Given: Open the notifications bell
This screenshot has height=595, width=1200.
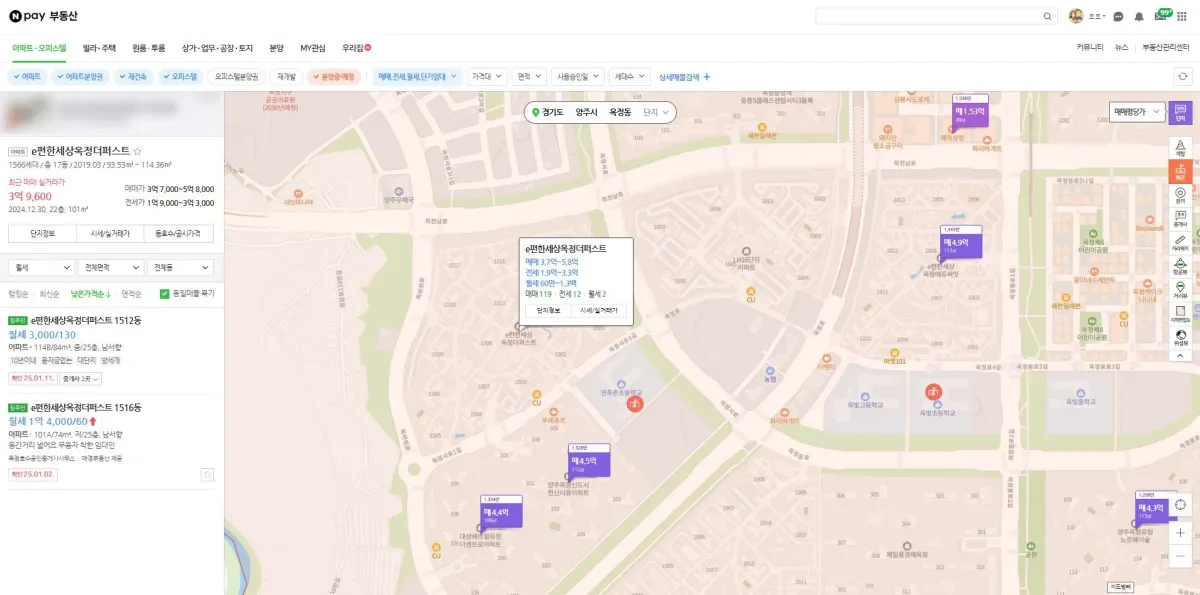Looking at the screenshot, I should [x=1138, y=16].
